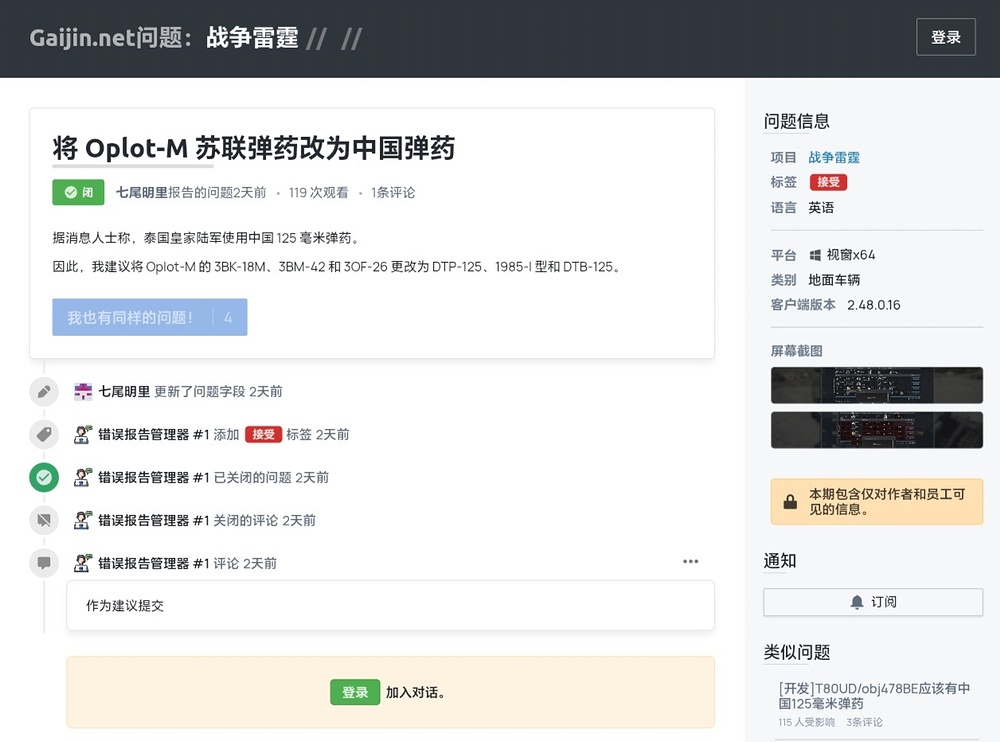Click the Windows platform icon
Image resolution: width=1000 pixels, height=742 pixels.
(x=816, y=255)
